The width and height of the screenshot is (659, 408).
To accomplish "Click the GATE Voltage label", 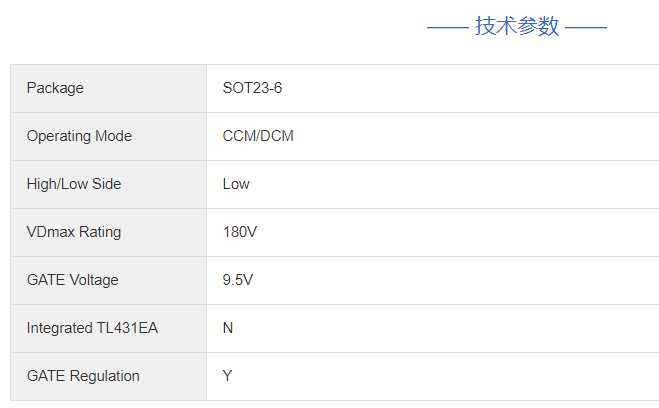I will [x=73, y=280].
